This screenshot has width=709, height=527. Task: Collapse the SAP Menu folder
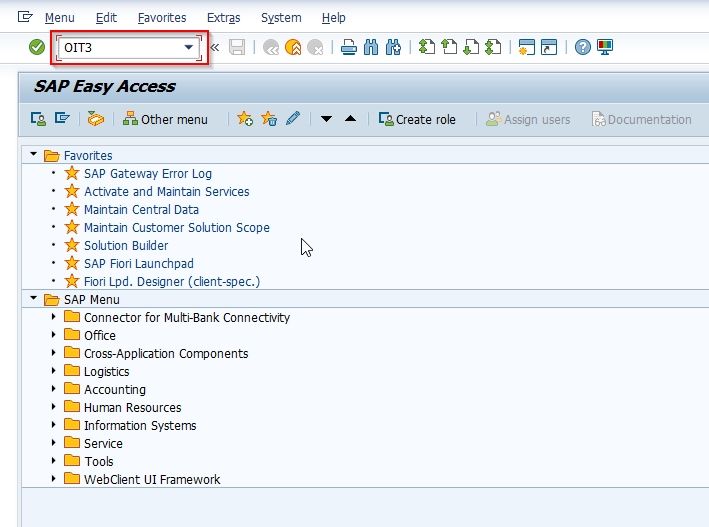(x=33, y=299)
